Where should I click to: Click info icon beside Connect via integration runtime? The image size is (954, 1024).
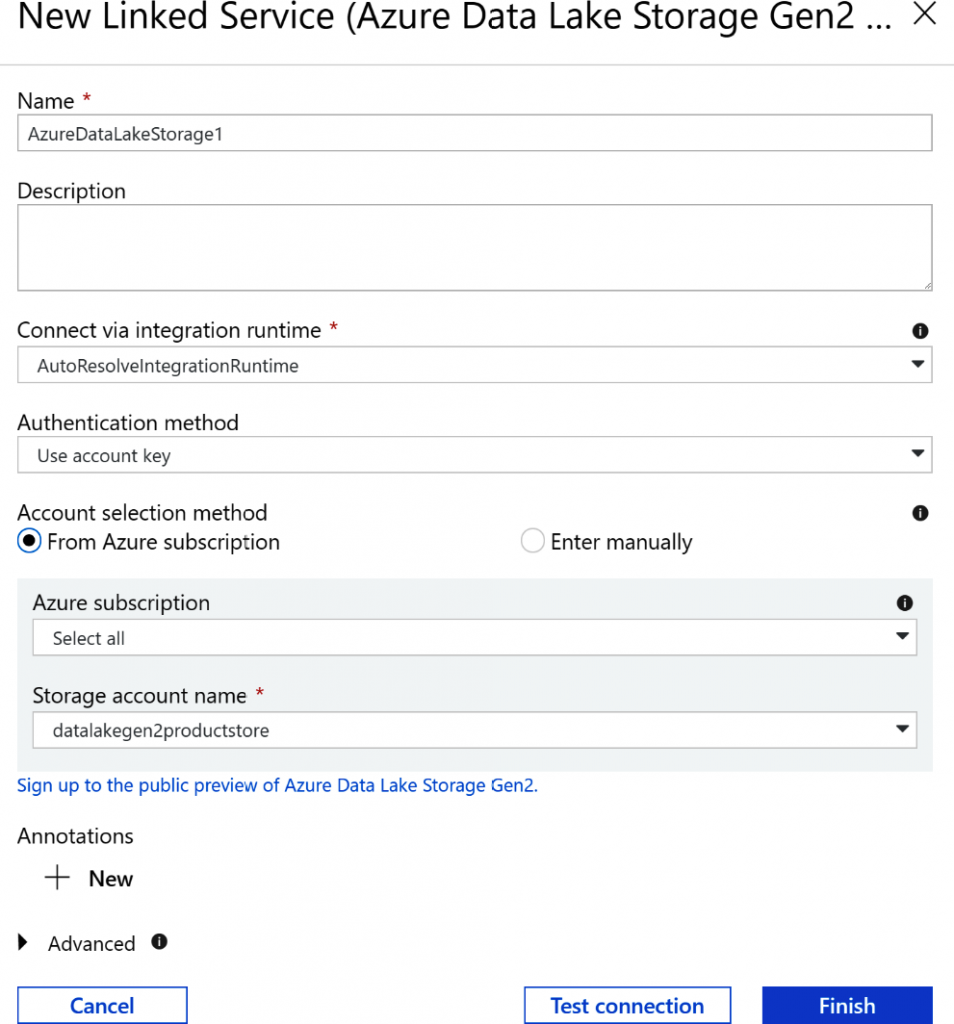point(920,331)
